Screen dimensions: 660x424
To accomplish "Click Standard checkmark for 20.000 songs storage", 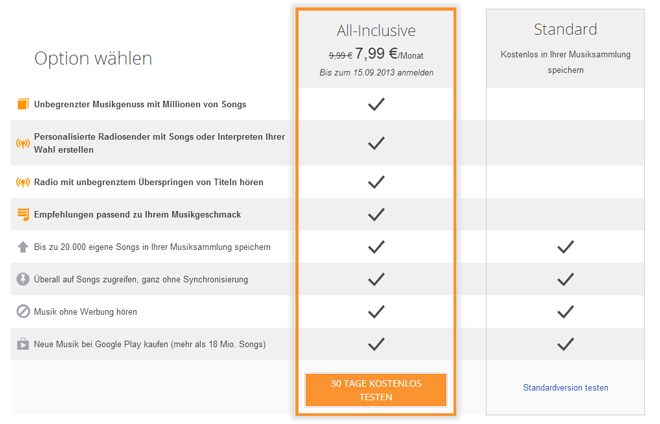I will (x=565, y=247).
